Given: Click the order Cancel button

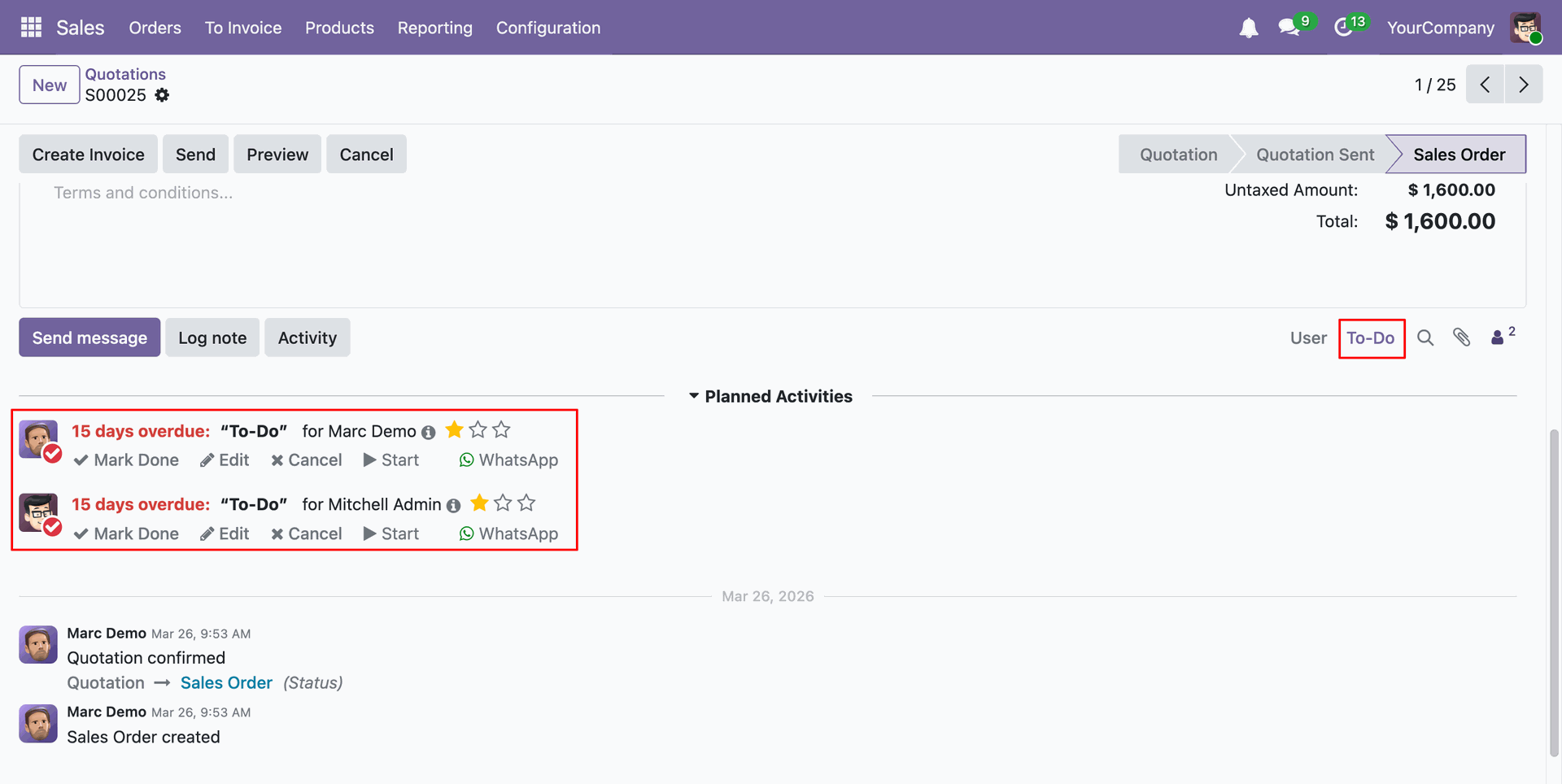Looking at the screenshot, I should coord(367,155).
